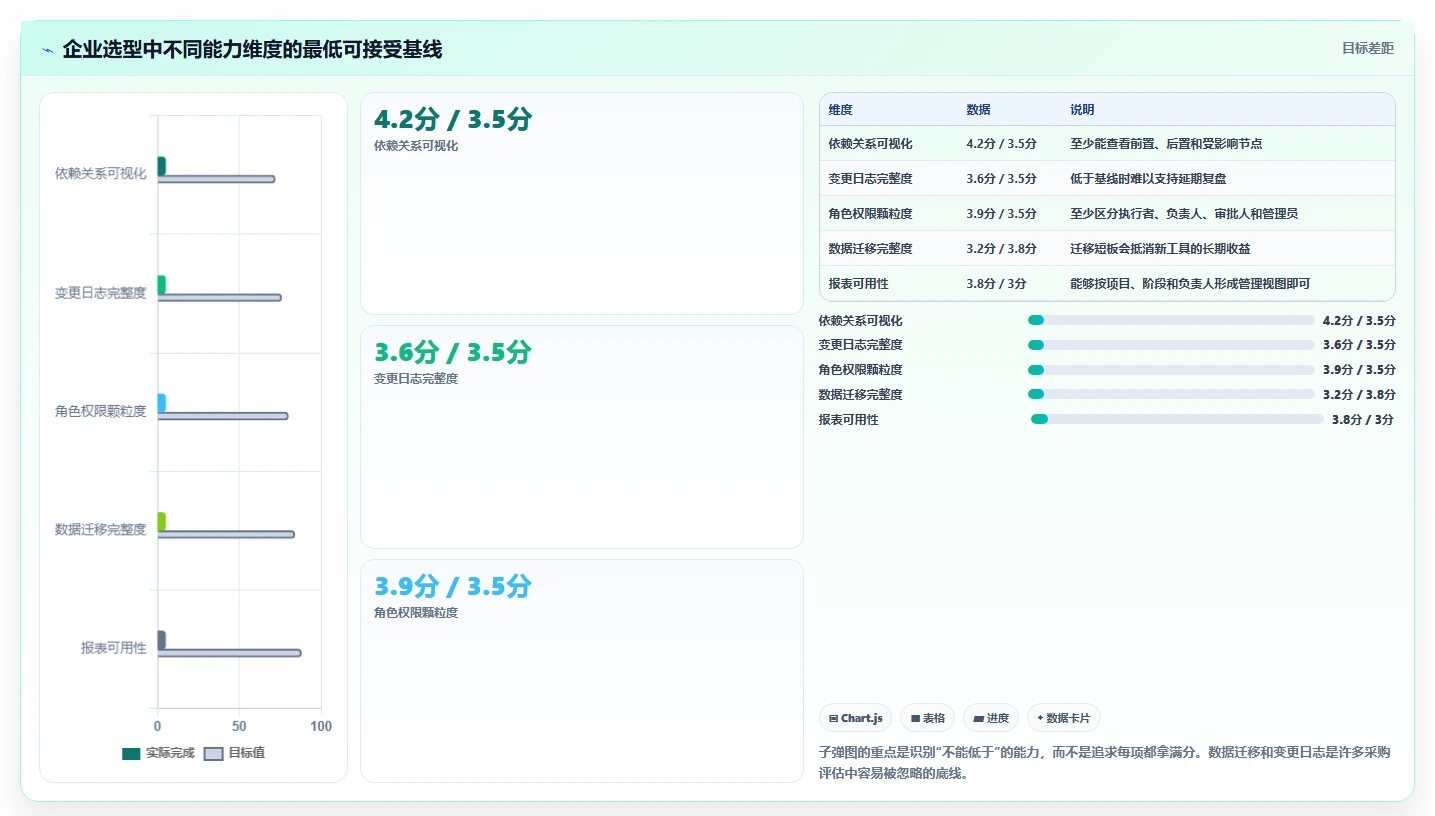Click the footer paragraph starting with 子弹图的重点
Viewport: 1435px width, 816px height.
click(x=1104, y=762)
